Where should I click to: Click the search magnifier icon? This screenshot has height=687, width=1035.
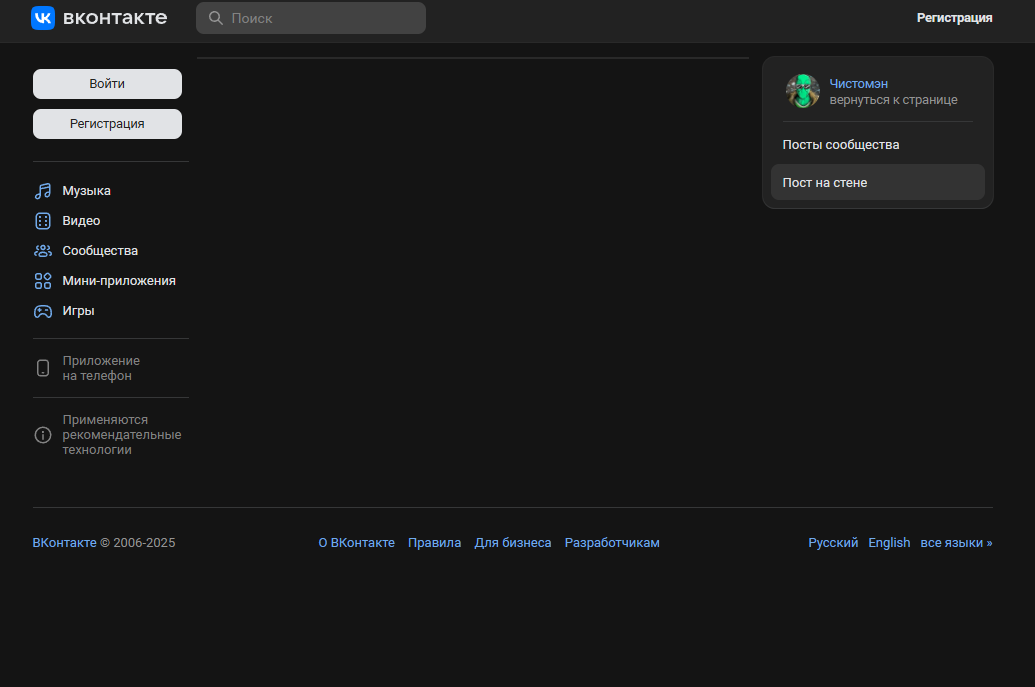coord(216,18)
